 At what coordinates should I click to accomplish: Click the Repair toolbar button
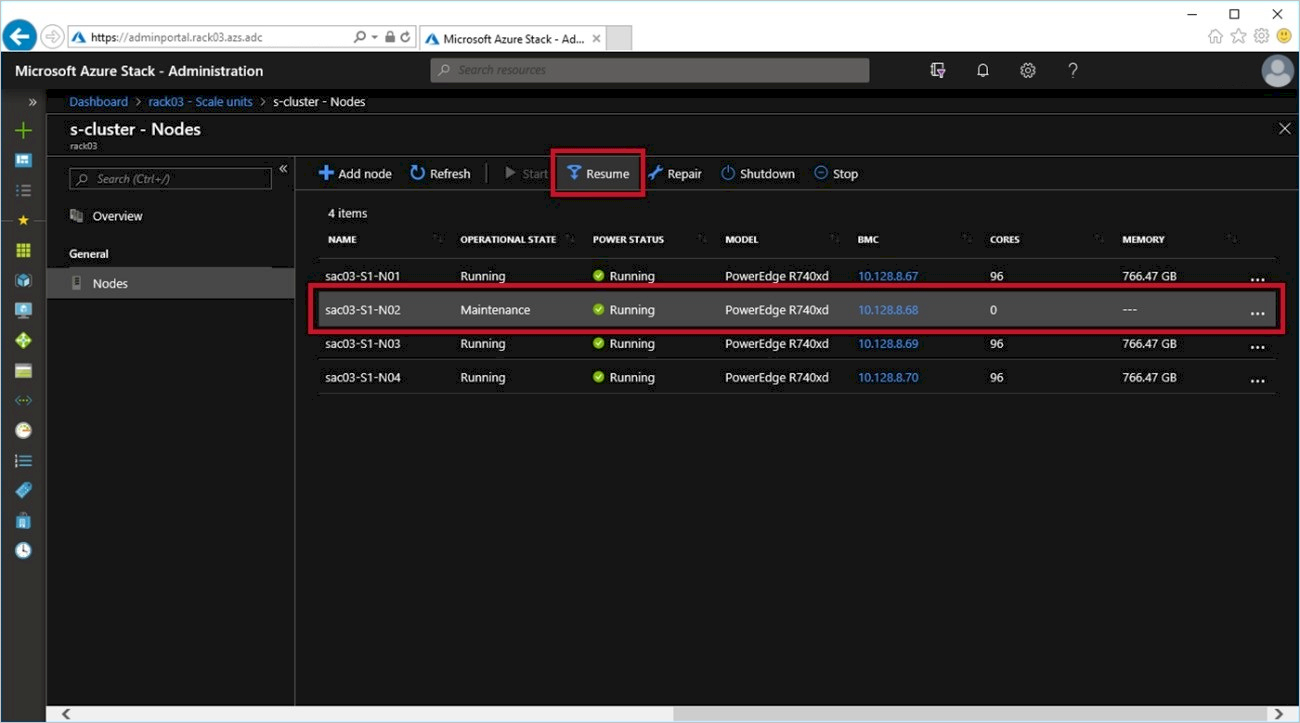click(x=674, y=173)
